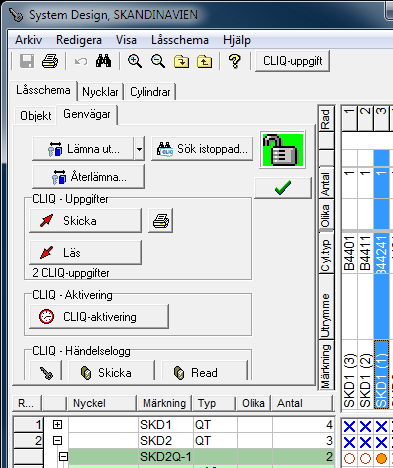Switch to the Nycklar tab
The height and width of the screenshot is (468, 393).
100,92
